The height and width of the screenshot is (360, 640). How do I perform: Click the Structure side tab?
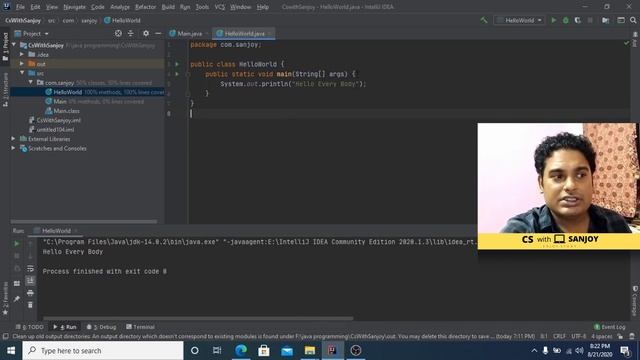point(5,89)
